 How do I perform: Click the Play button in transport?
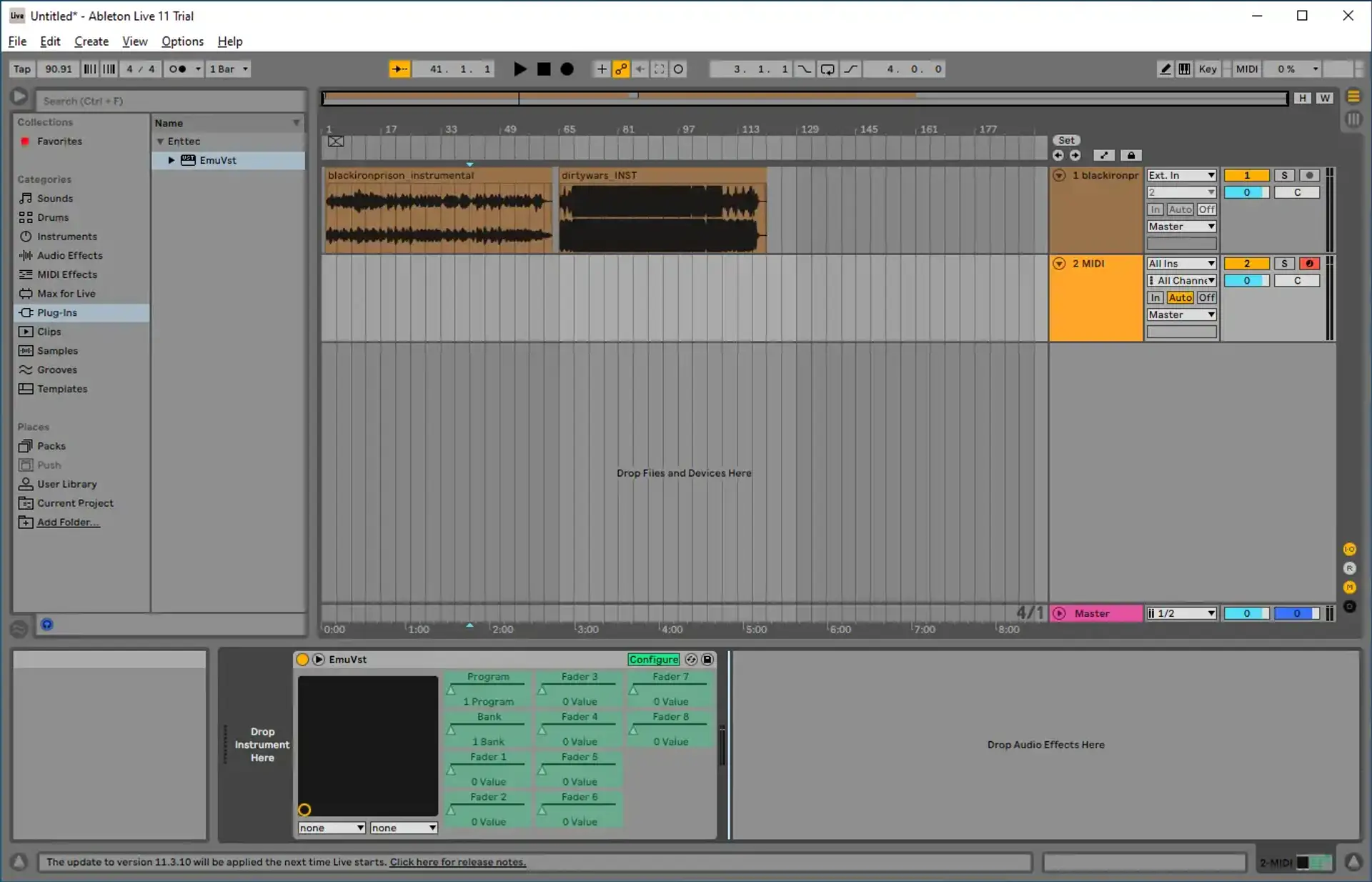pos(520,69)
